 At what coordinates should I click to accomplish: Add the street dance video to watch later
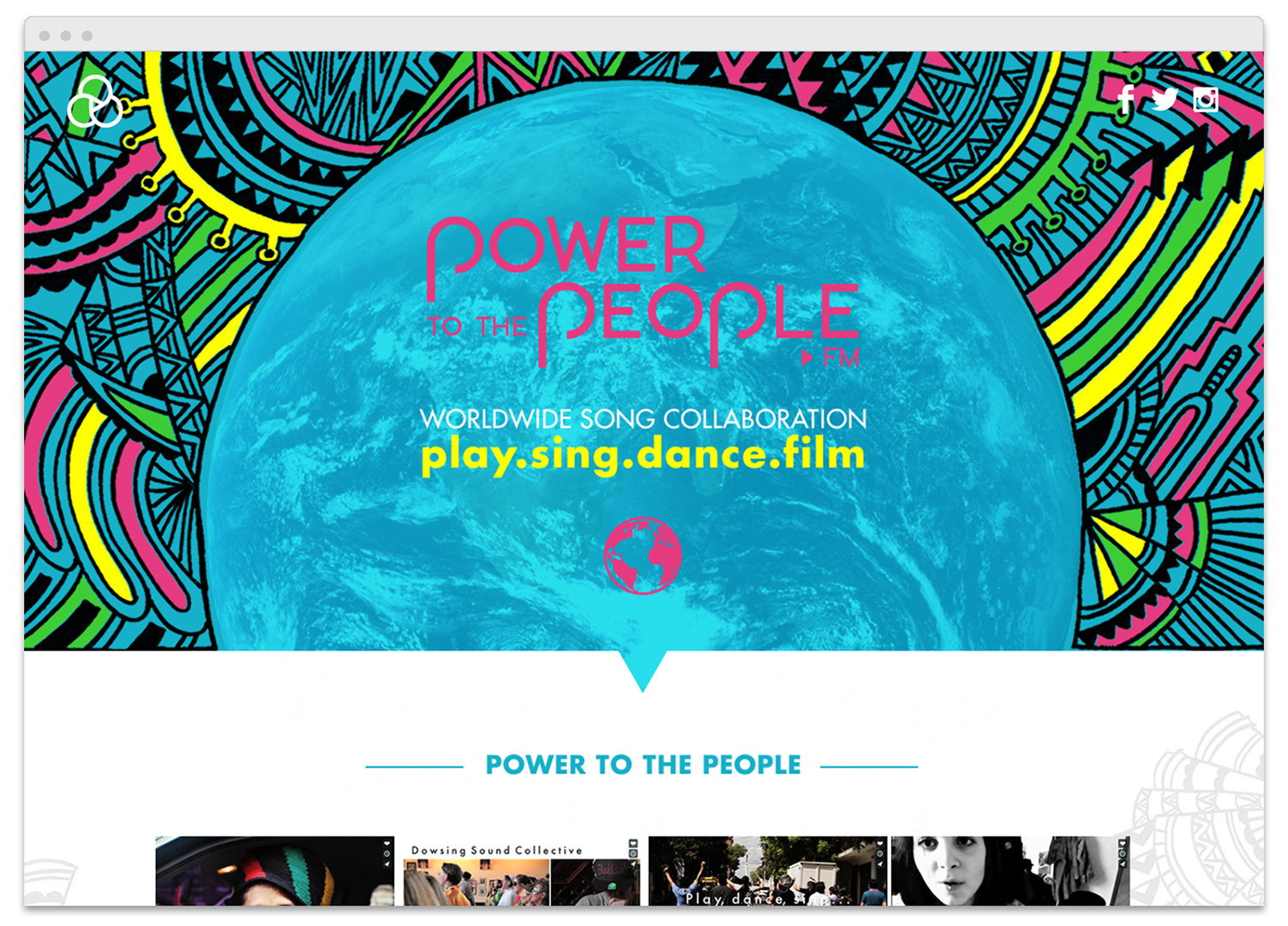pos(879,853)
